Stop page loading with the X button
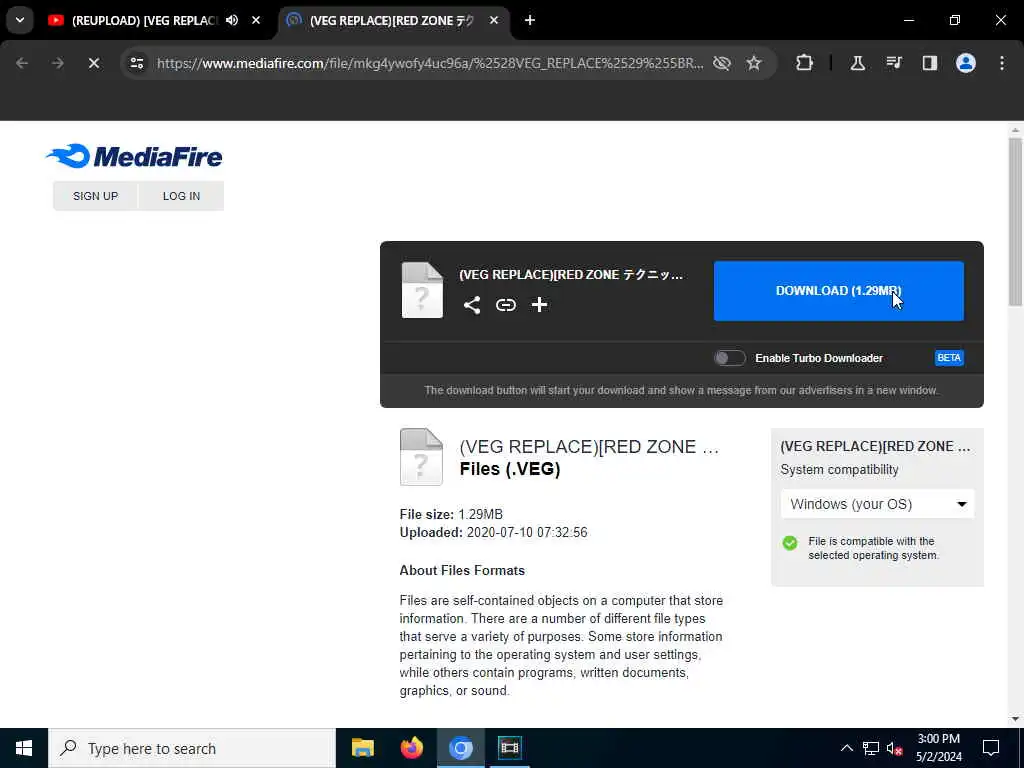This screenshot has width=1024, height=768. (x=93, y=63)
